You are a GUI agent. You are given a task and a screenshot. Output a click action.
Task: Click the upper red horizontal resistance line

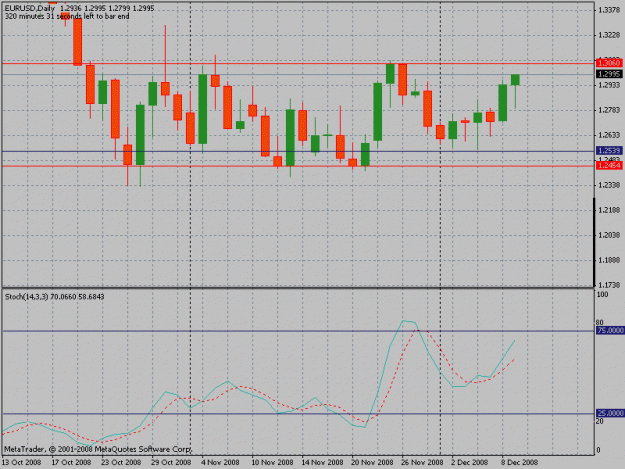(x=298, y=63)
